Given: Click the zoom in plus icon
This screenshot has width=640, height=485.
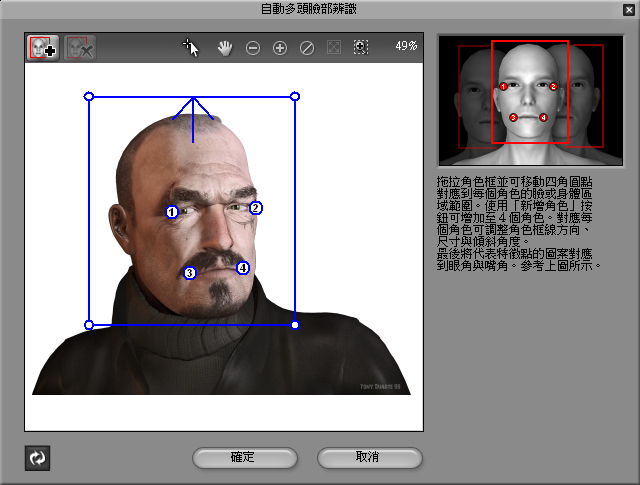Looking at the screenshot, I should [x=280, y=48].
